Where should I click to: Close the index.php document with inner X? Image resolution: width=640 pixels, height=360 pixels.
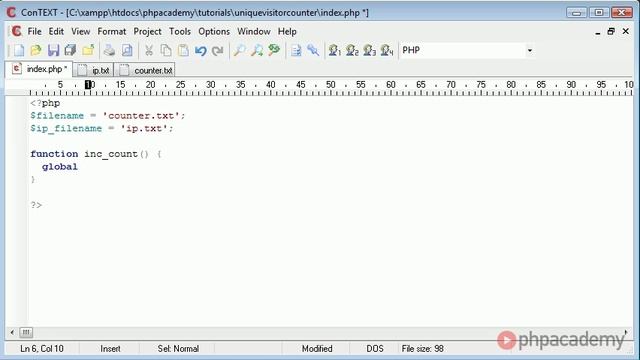point(626,31)
